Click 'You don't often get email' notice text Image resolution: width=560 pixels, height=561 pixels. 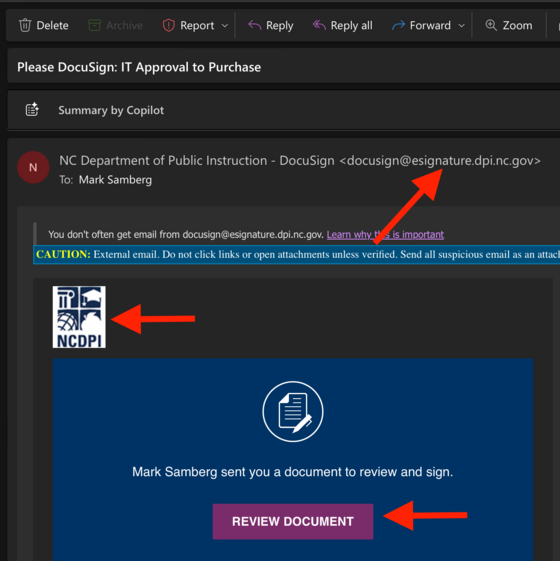186,235
